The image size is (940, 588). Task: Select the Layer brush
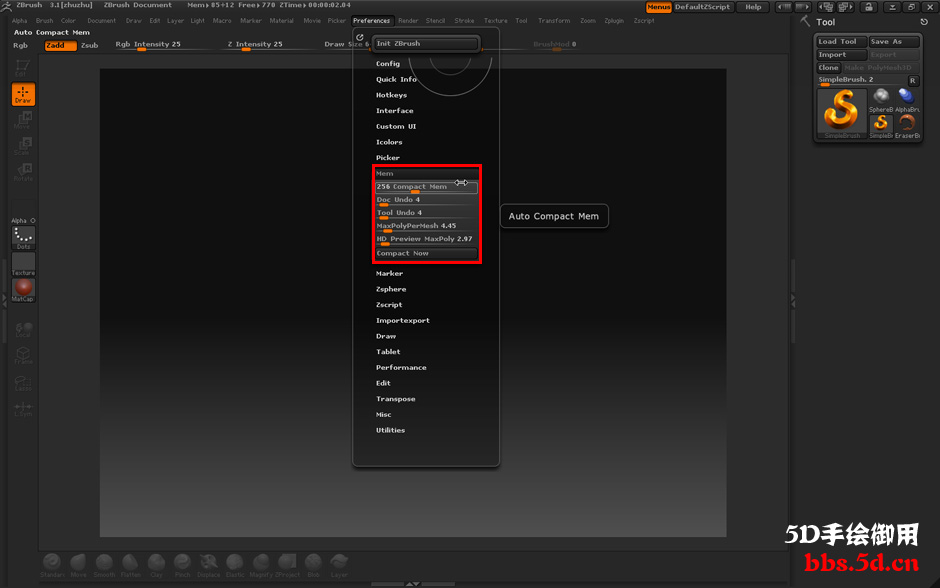(x=339, y=565)
